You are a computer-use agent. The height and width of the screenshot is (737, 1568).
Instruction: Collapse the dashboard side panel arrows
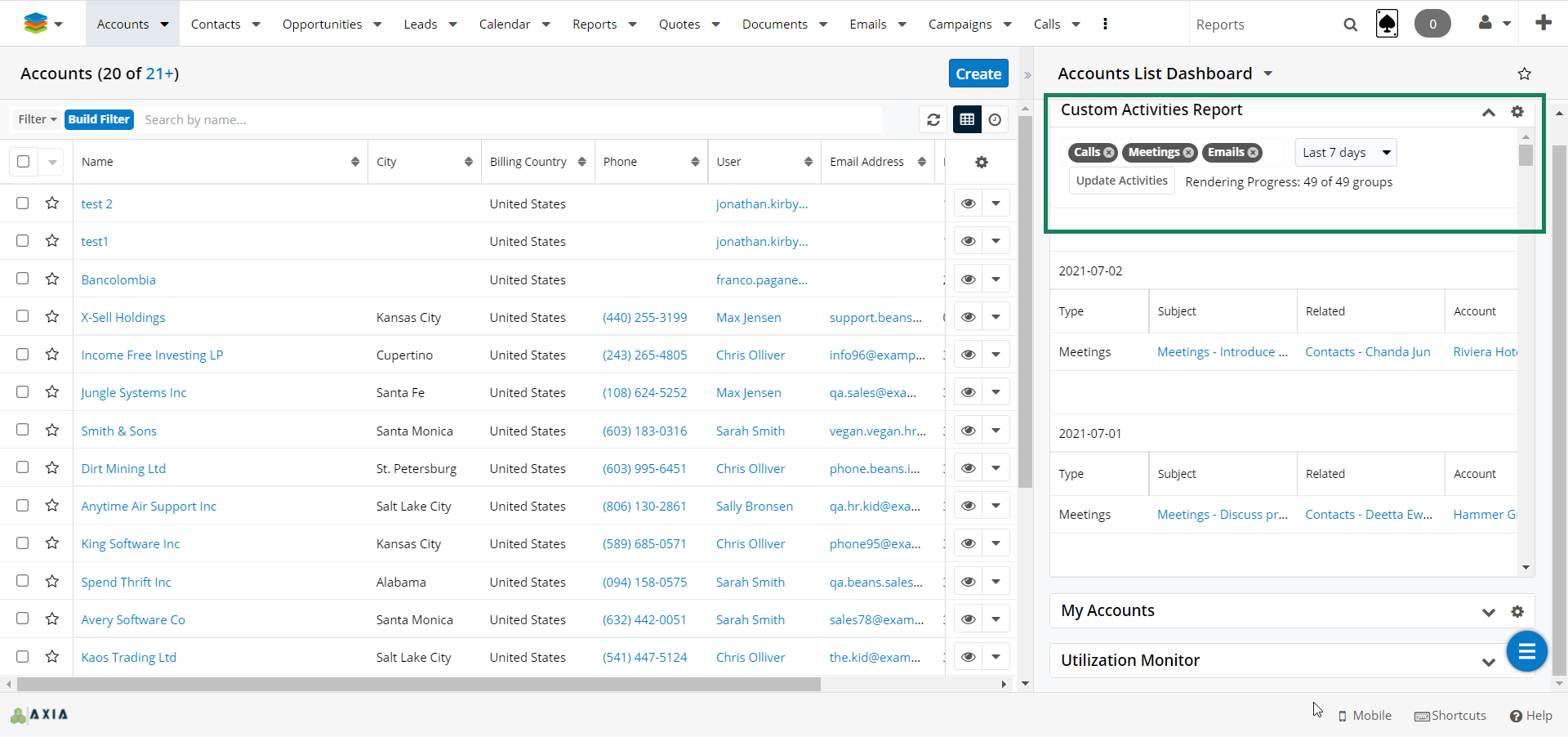coord(1027,75)
